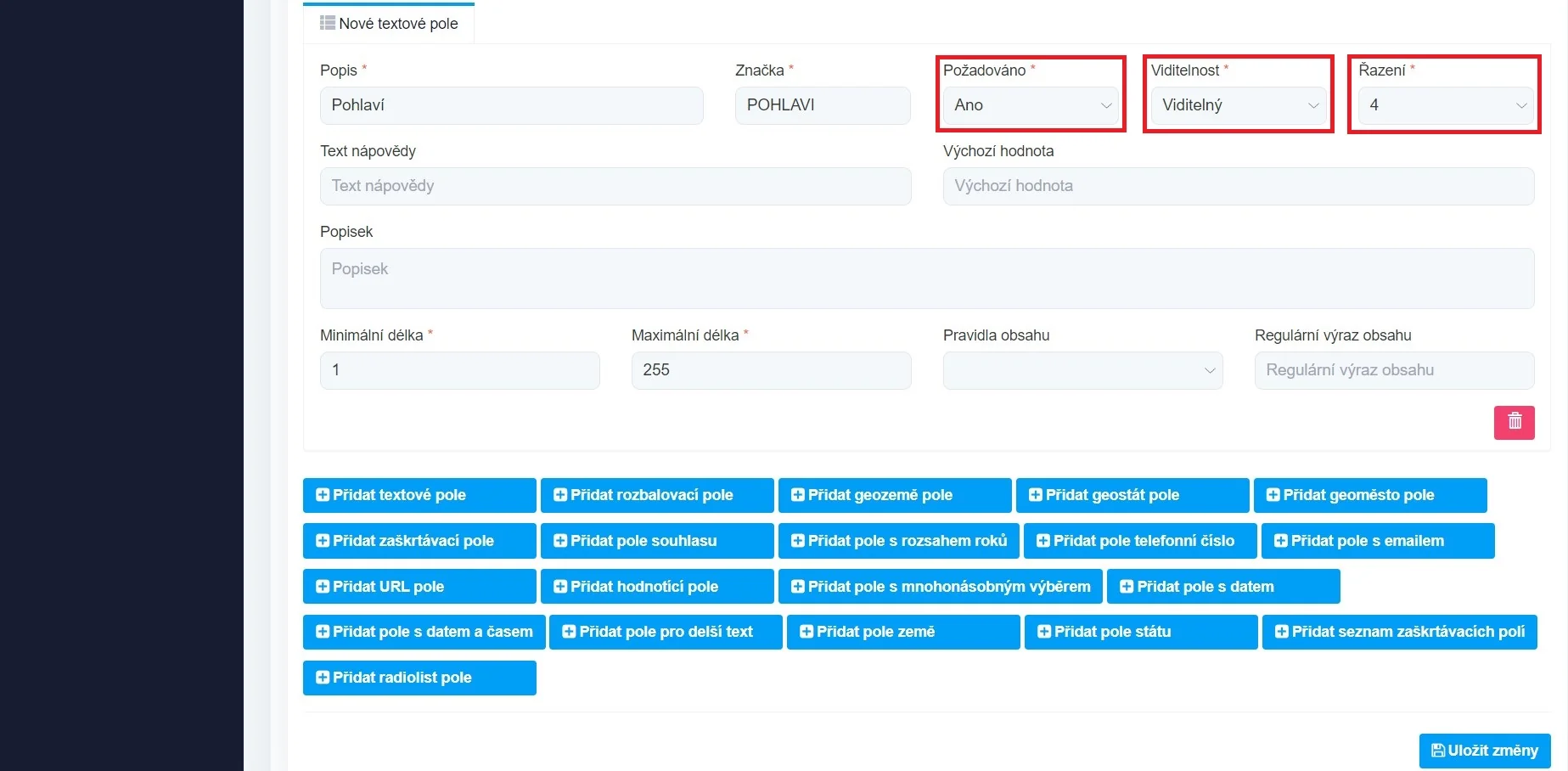
Task: Open the Požadováno dropdown
Action: (1031, 105)
